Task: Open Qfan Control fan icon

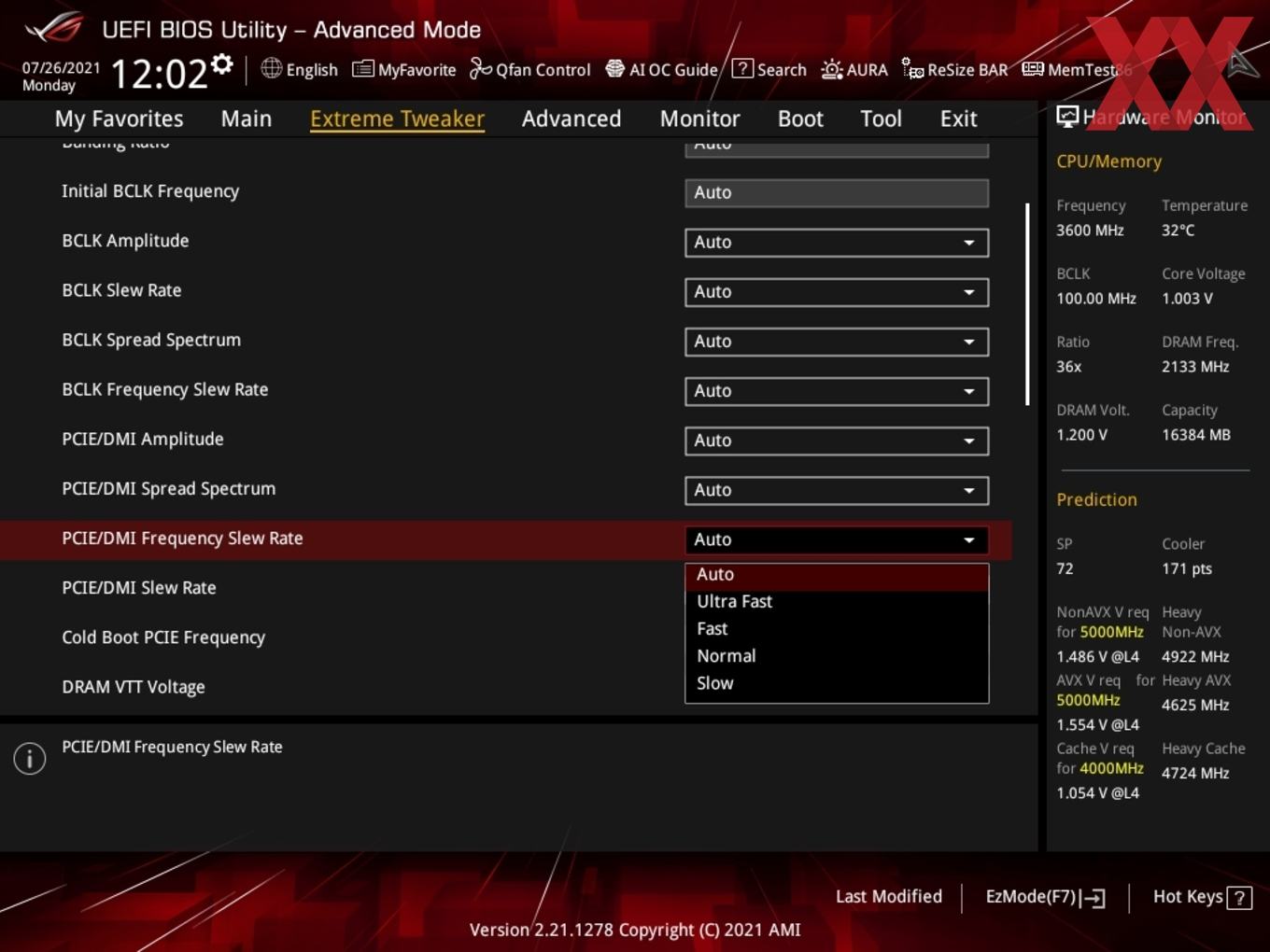Action: [480, 68]
